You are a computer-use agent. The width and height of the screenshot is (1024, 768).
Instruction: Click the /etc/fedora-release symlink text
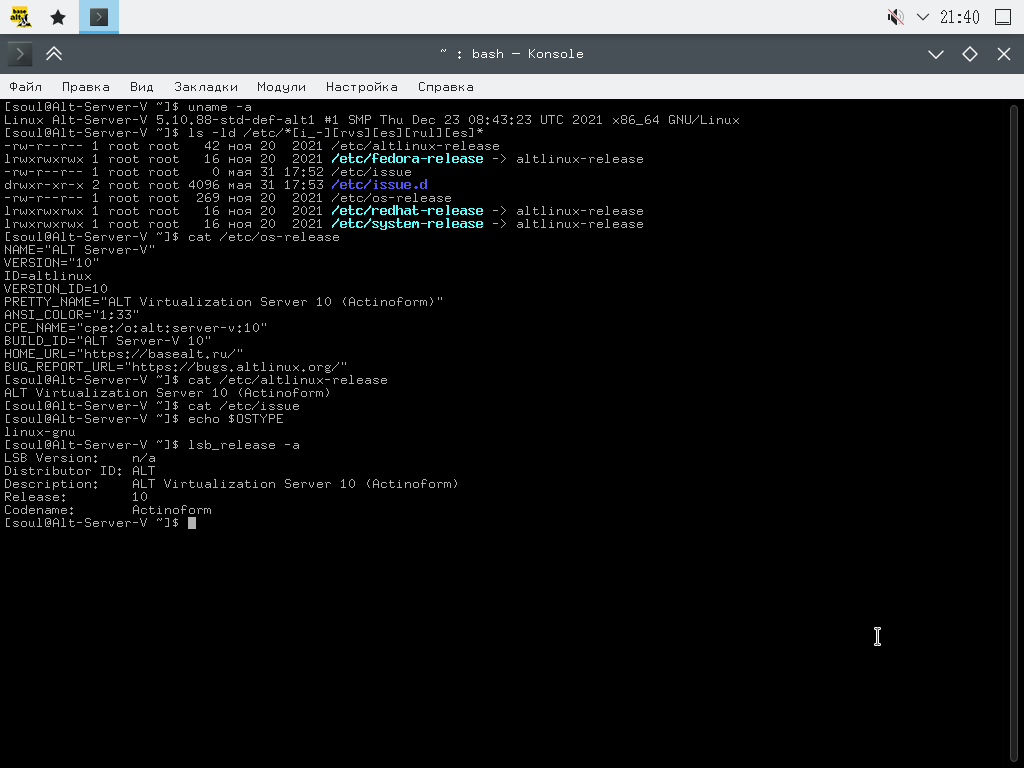pos(408,159)
